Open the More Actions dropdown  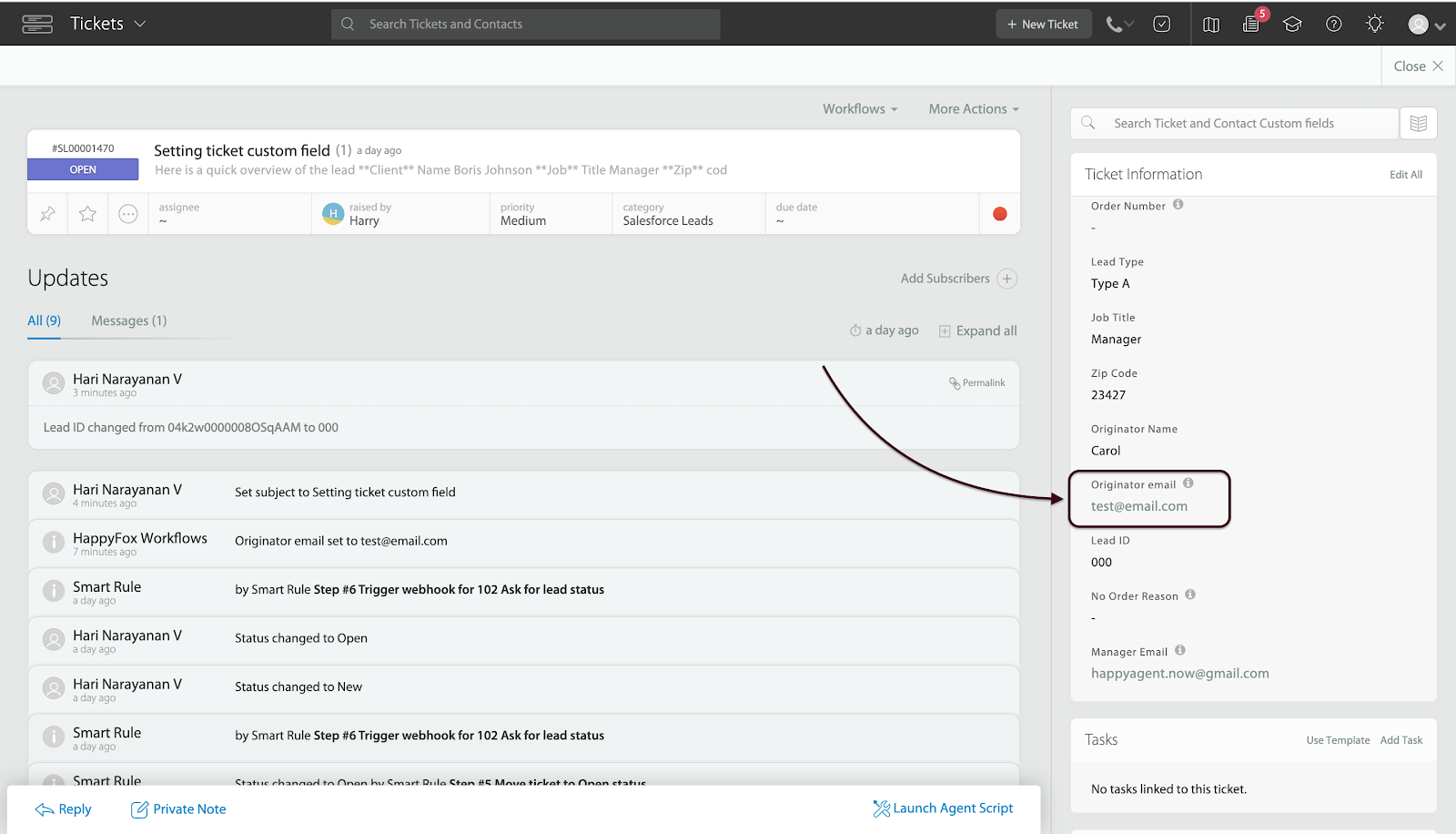coord(974,108)
